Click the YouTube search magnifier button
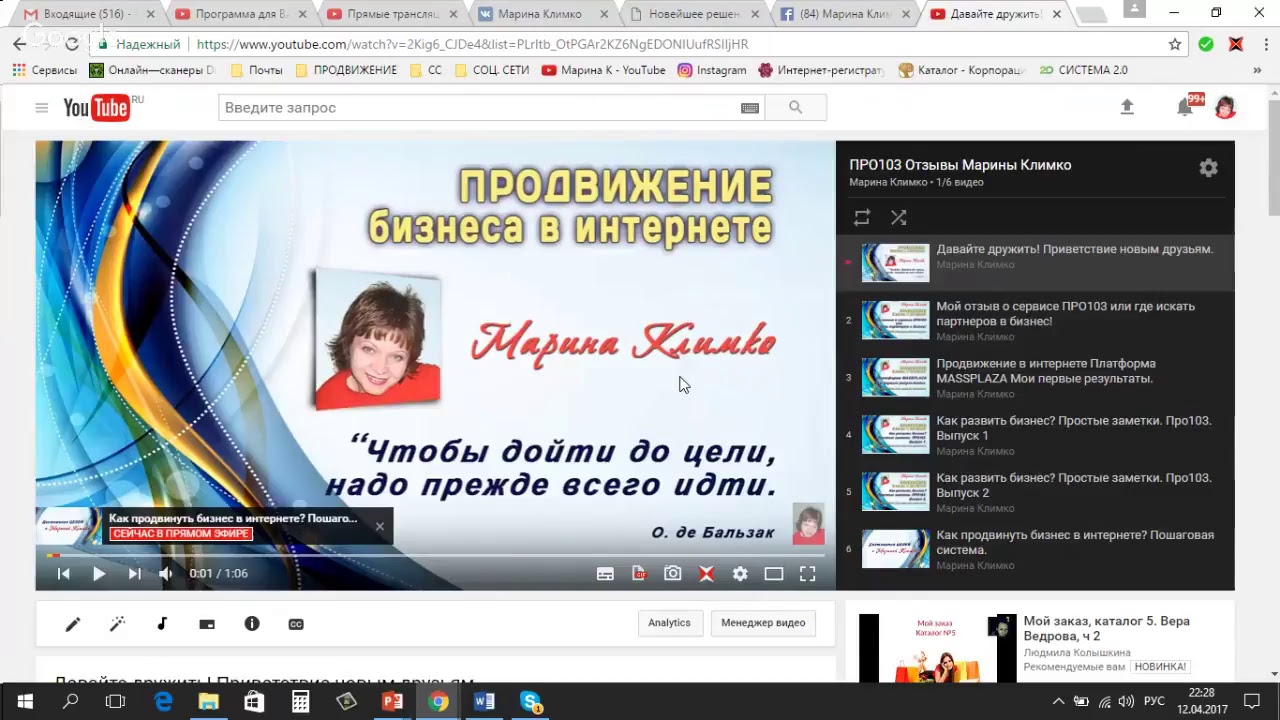Viewport: 1280px width, 720px height. [x=795, y=108]
